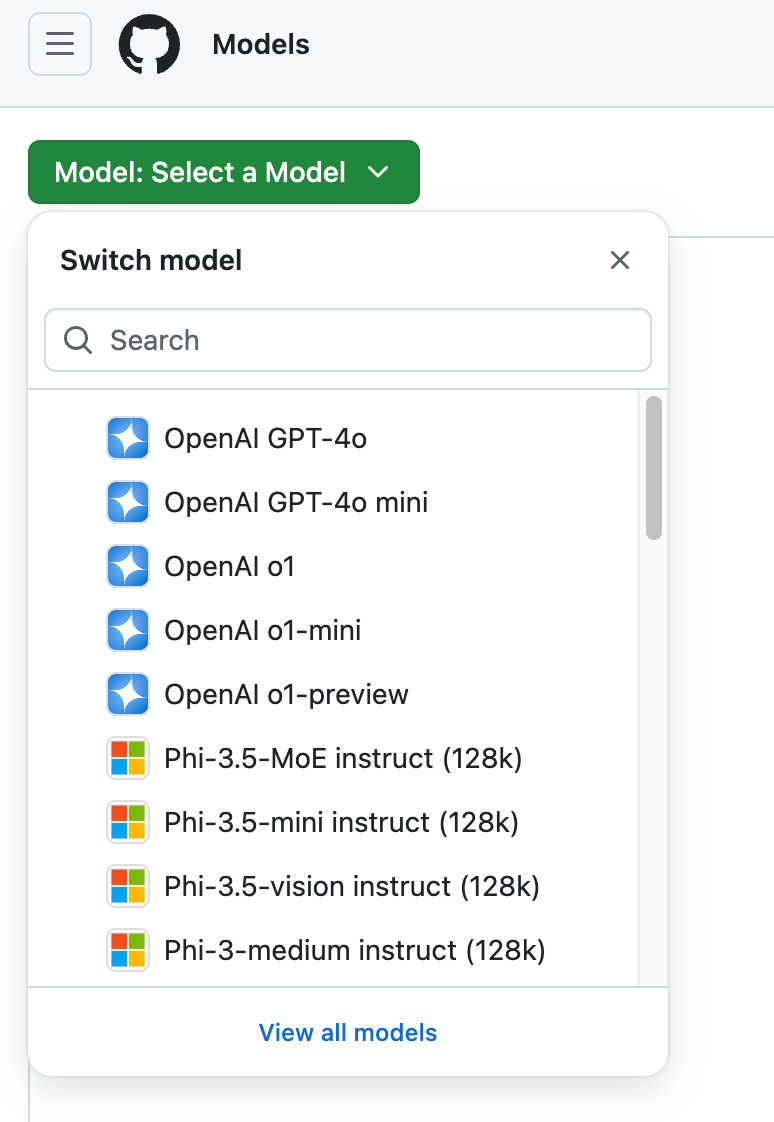Select OpenAI GPT-4o mini model

pyautogui.click(x=333, y=502)
